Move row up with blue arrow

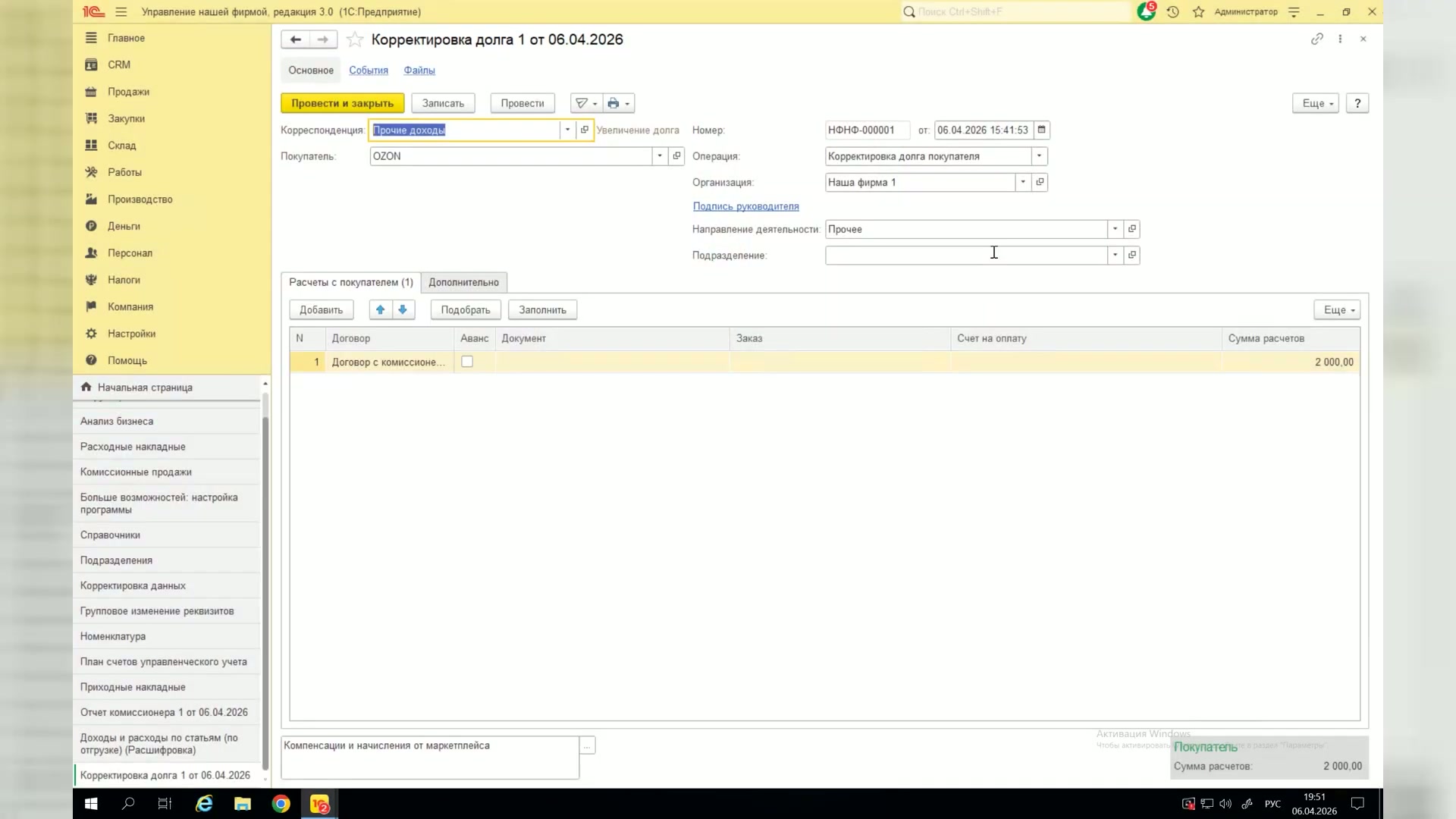click(380, 309)
